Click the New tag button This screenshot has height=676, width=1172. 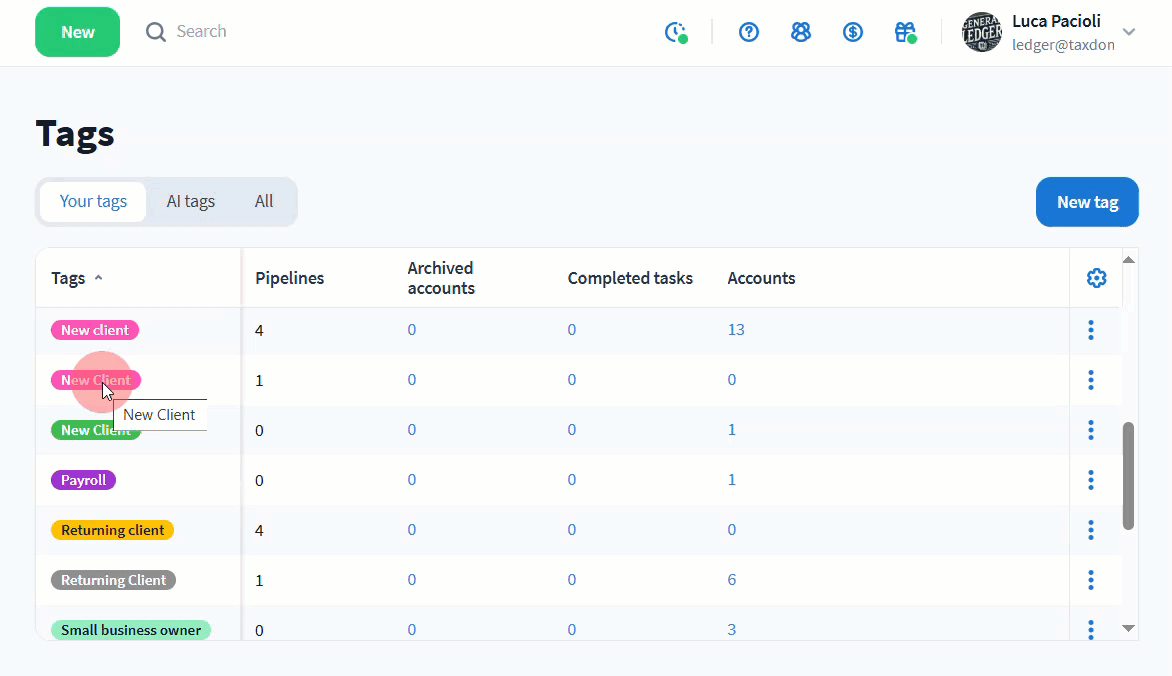(1087, 202)
